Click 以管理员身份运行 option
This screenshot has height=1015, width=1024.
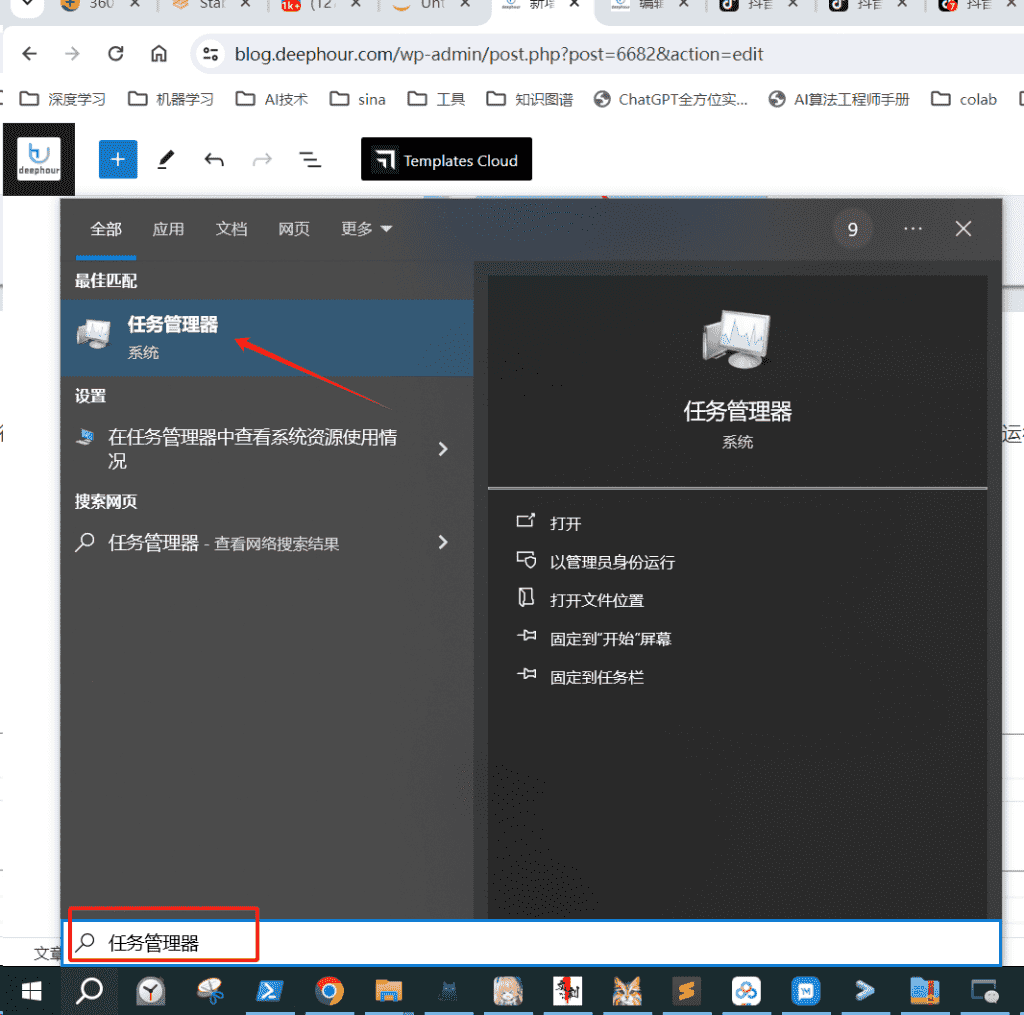tap(611, 562)
